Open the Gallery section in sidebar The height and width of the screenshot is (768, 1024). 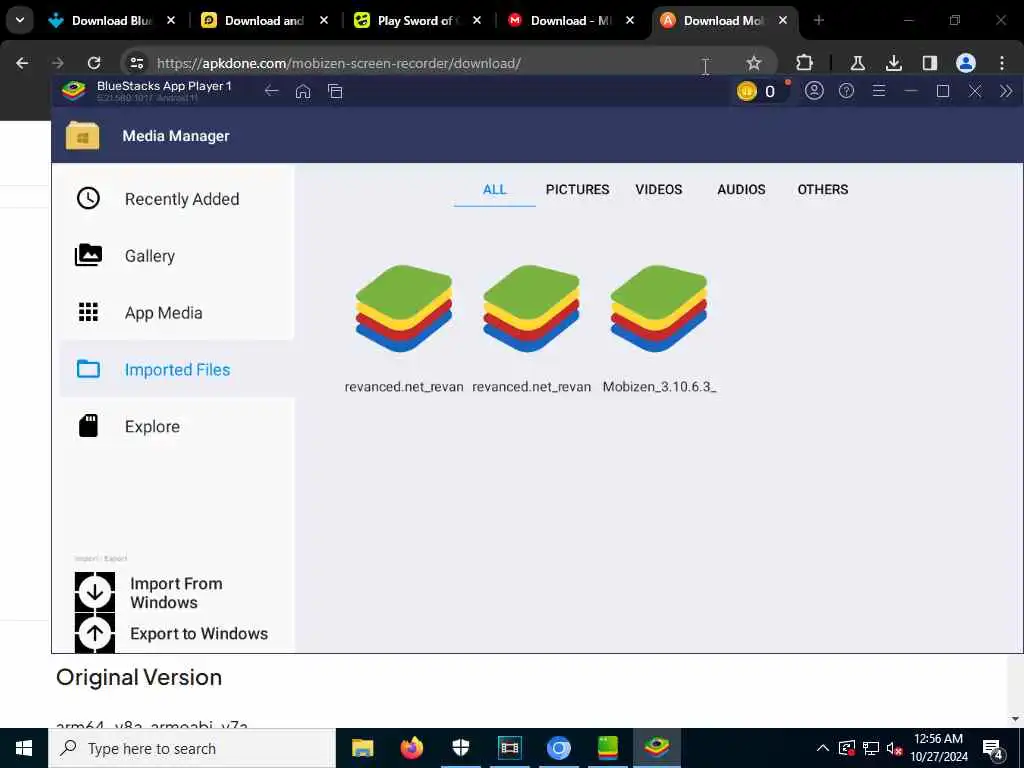[x=176, y=255]
